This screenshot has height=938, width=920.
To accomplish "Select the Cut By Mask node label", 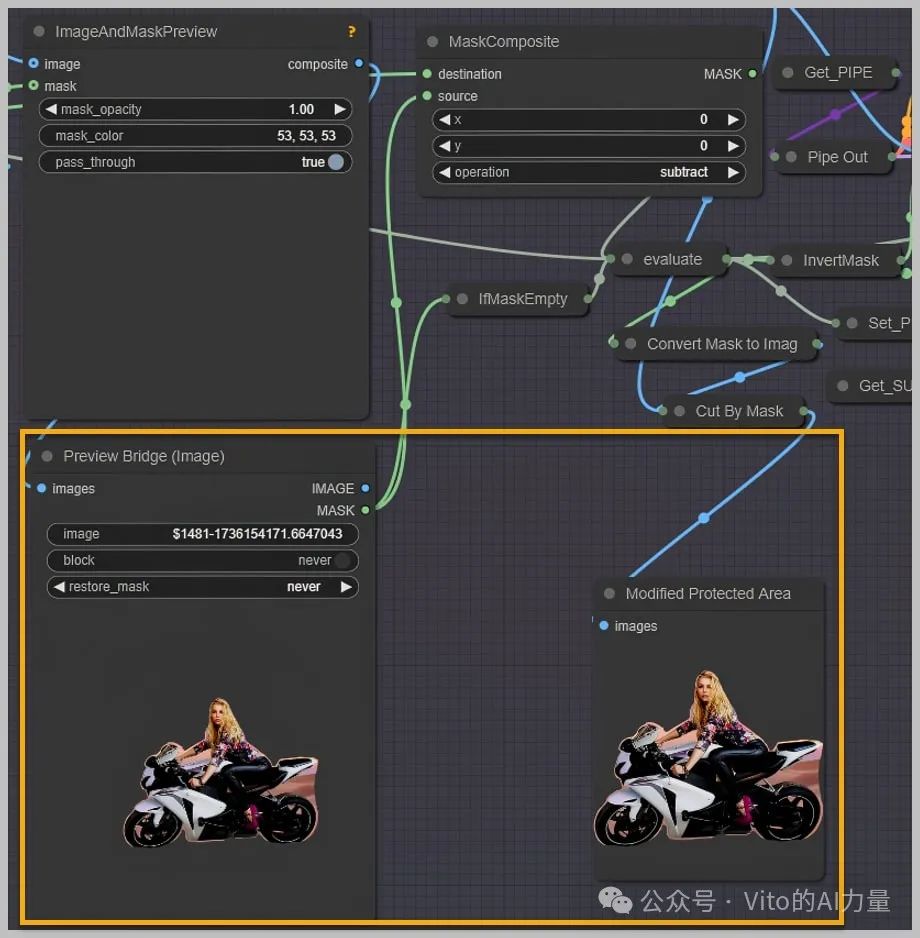I will pyautogui.click(x=739, y=411).
